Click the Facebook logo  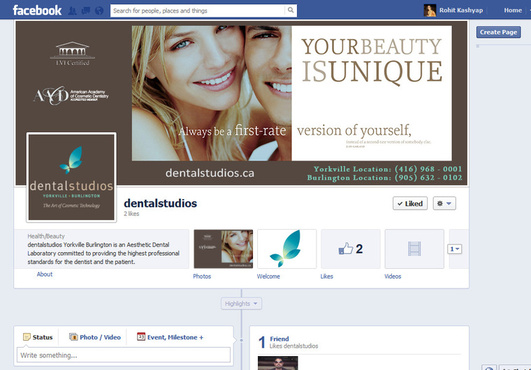pos(37,10)
